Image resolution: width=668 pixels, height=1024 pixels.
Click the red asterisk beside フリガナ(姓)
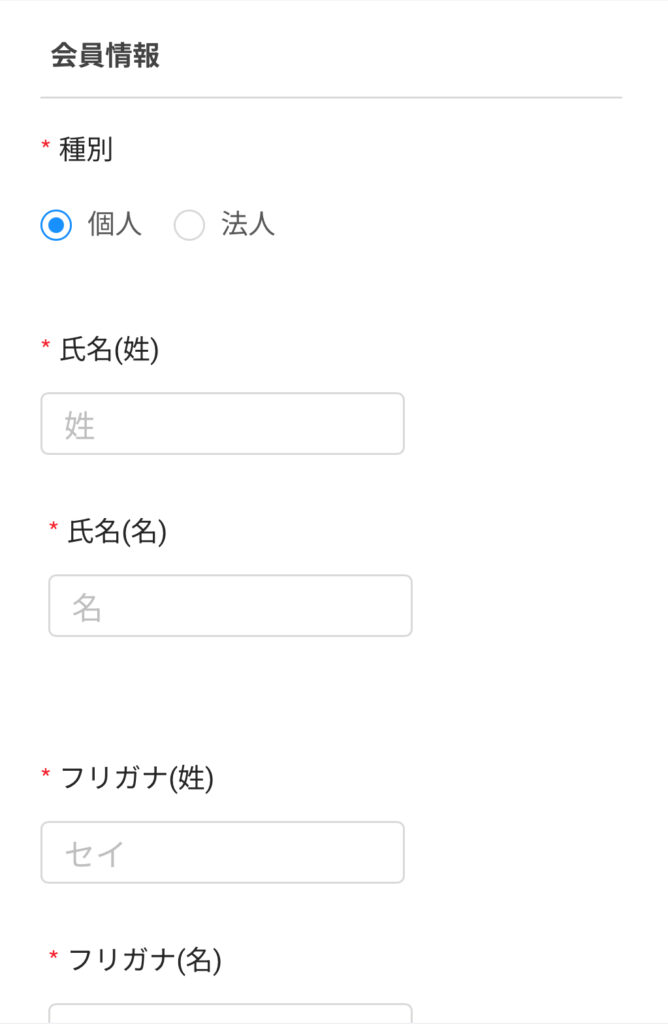(46, 775)
